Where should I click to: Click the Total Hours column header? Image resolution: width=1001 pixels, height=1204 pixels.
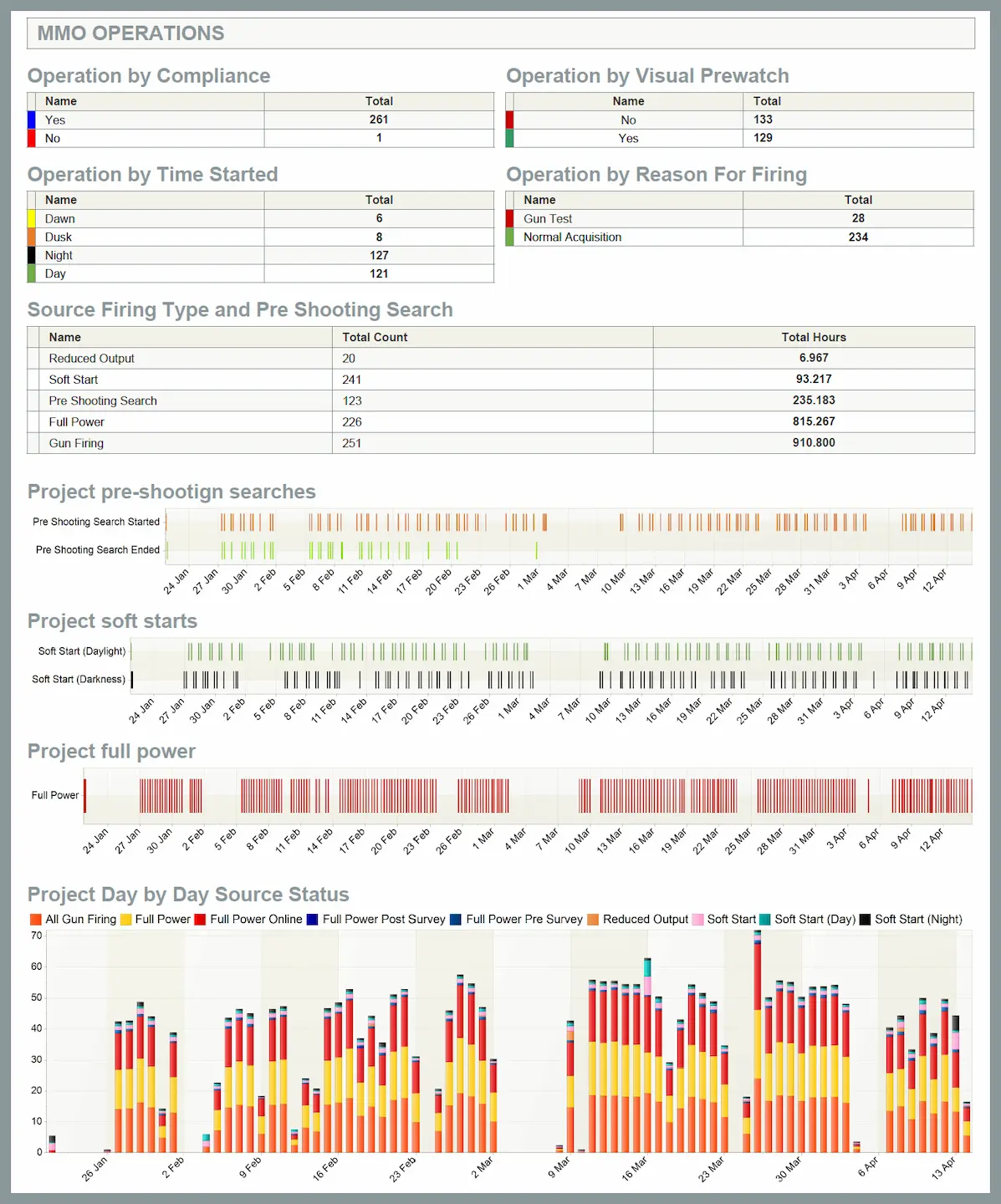click(x=814, y=337)
